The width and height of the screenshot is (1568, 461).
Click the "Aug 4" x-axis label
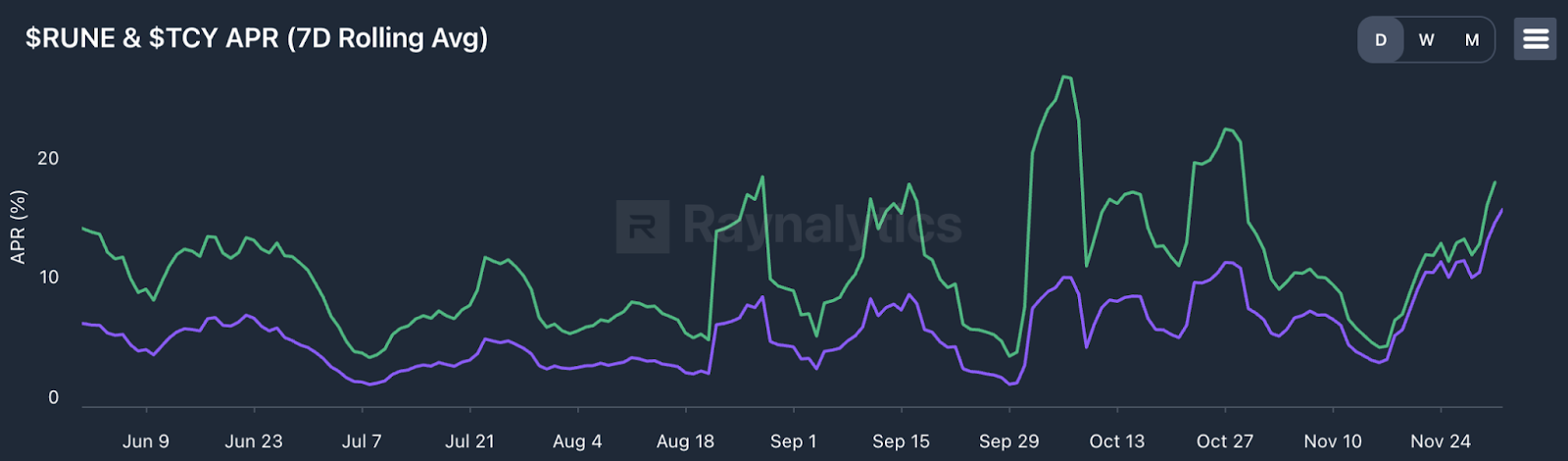tap(577, 441)
